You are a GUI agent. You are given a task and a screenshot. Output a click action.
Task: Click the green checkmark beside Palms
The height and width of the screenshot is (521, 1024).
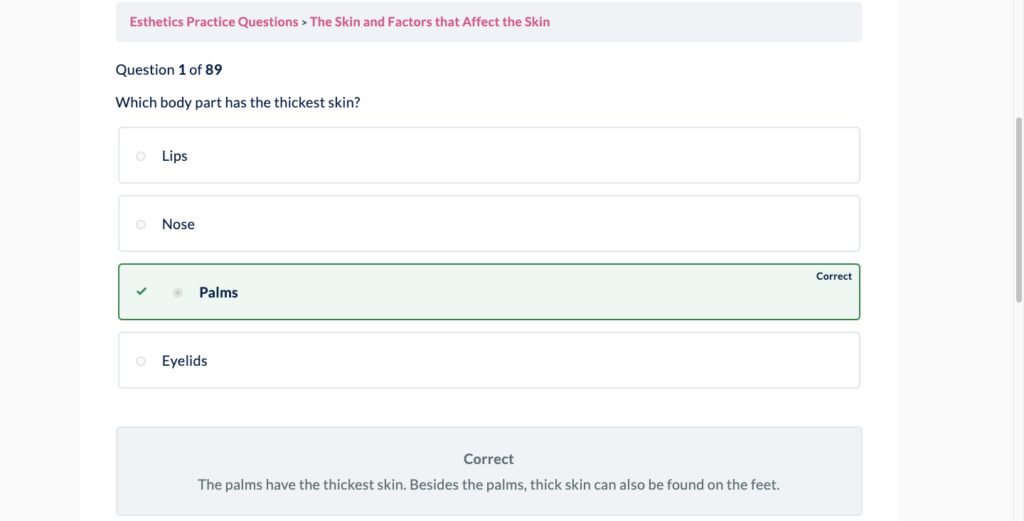(141, 292)
